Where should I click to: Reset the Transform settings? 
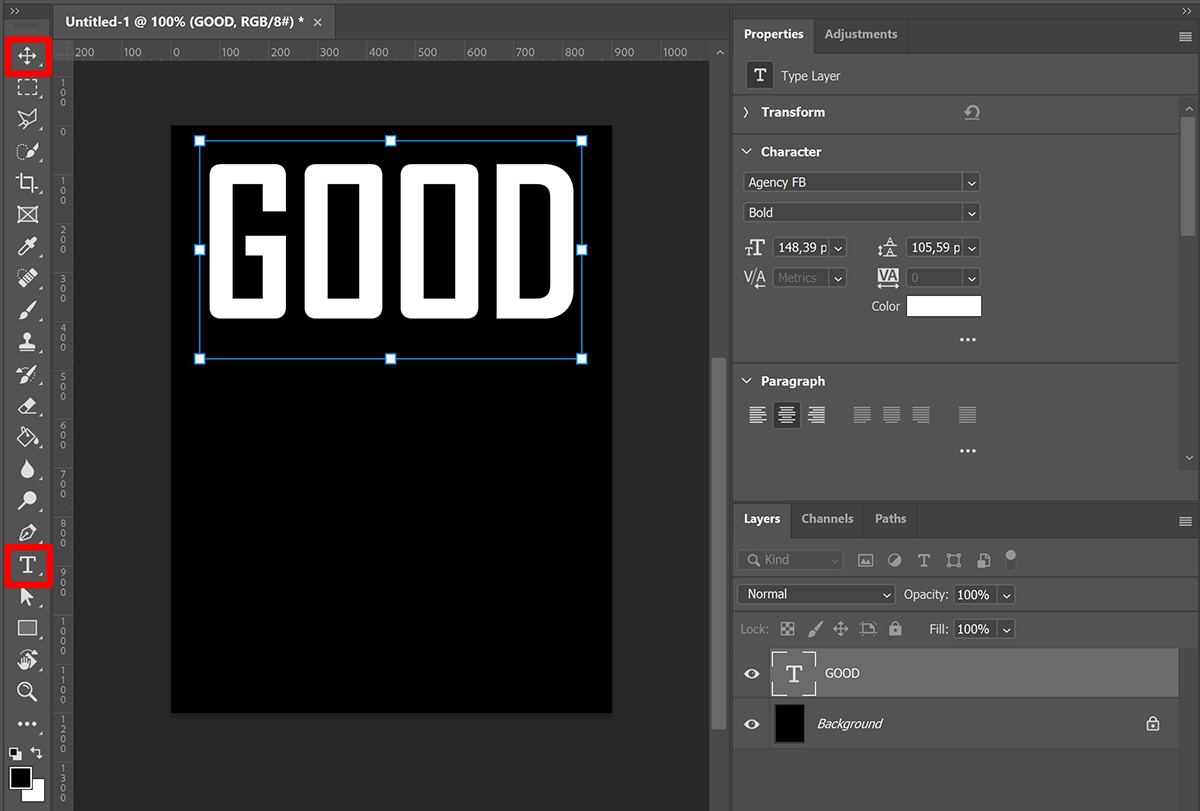point(971,112)
